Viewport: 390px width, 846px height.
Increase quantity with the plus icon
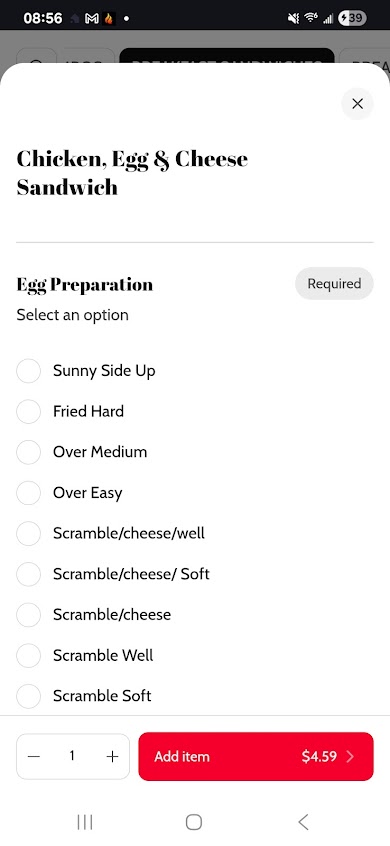pyautogui.click(x=112, y=756)
